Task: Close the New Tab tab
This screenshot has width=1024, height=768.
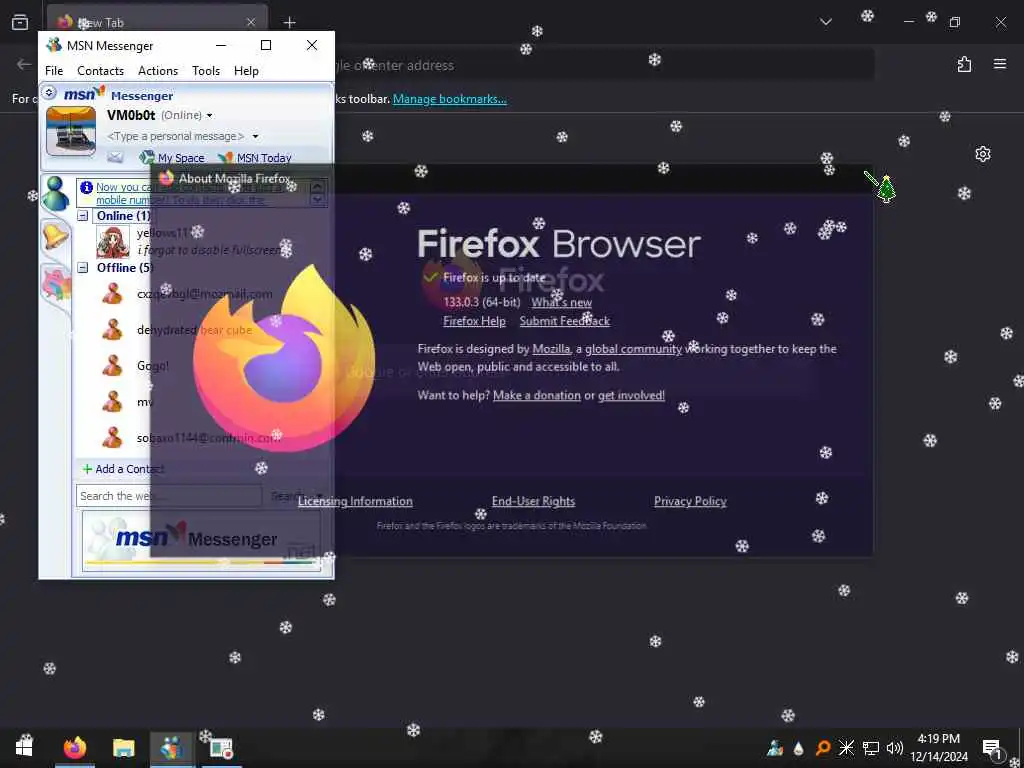Action: pyautogui.click(x=251, y=22)
